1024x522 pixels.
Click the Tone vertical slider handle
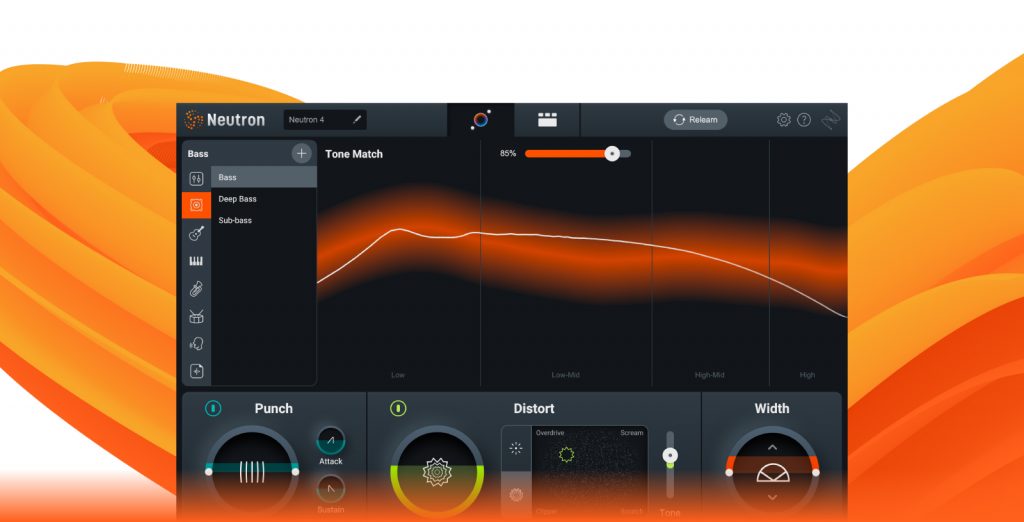(x=670, y=455)
